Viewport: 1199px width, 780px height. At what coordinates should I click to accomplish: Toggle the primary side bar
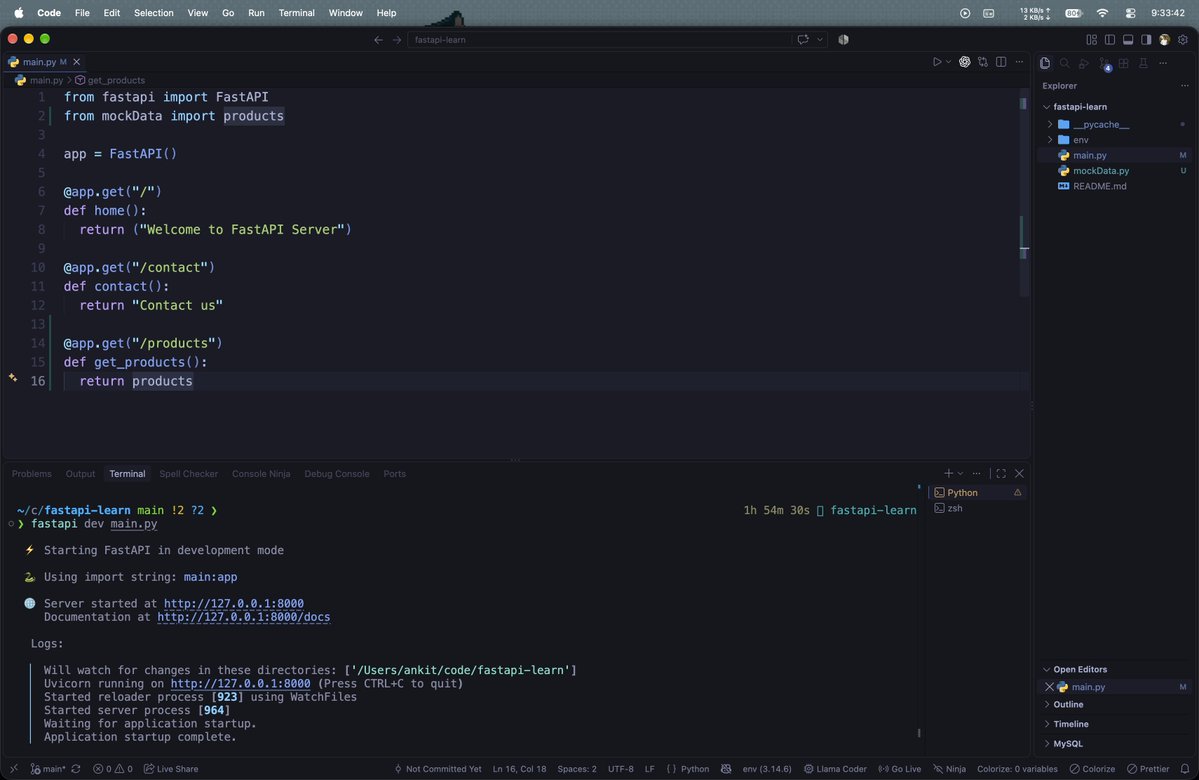pos(1110,40)
